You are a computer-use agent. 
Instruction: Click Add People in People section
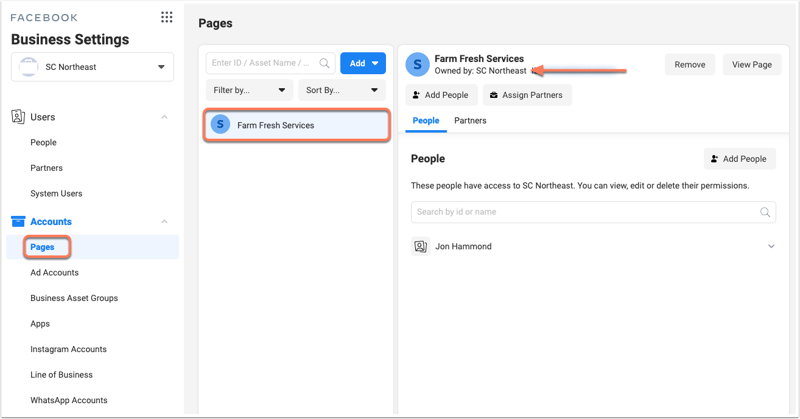(x=740, y=159)
